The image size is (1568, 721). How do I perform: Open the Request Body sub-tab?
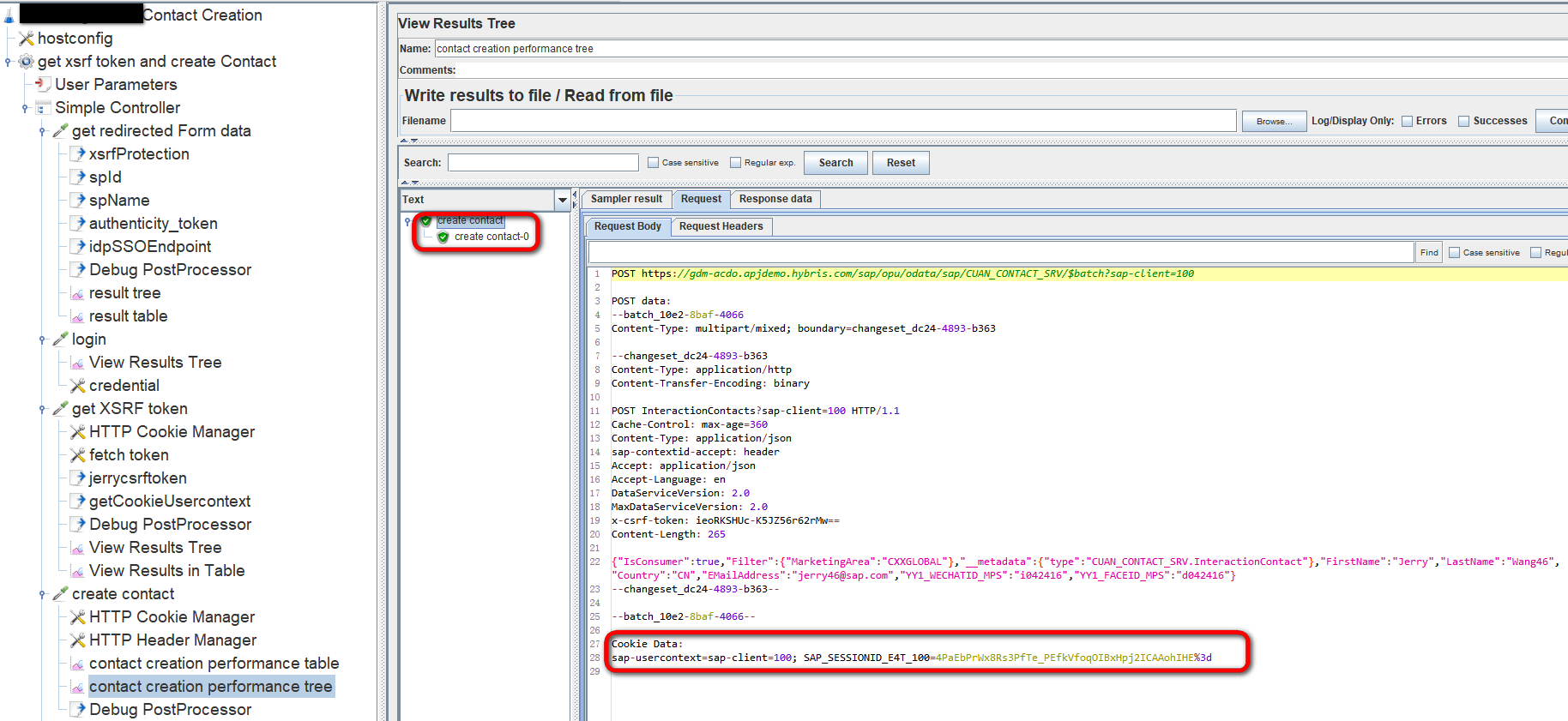(x=628, y=226)
